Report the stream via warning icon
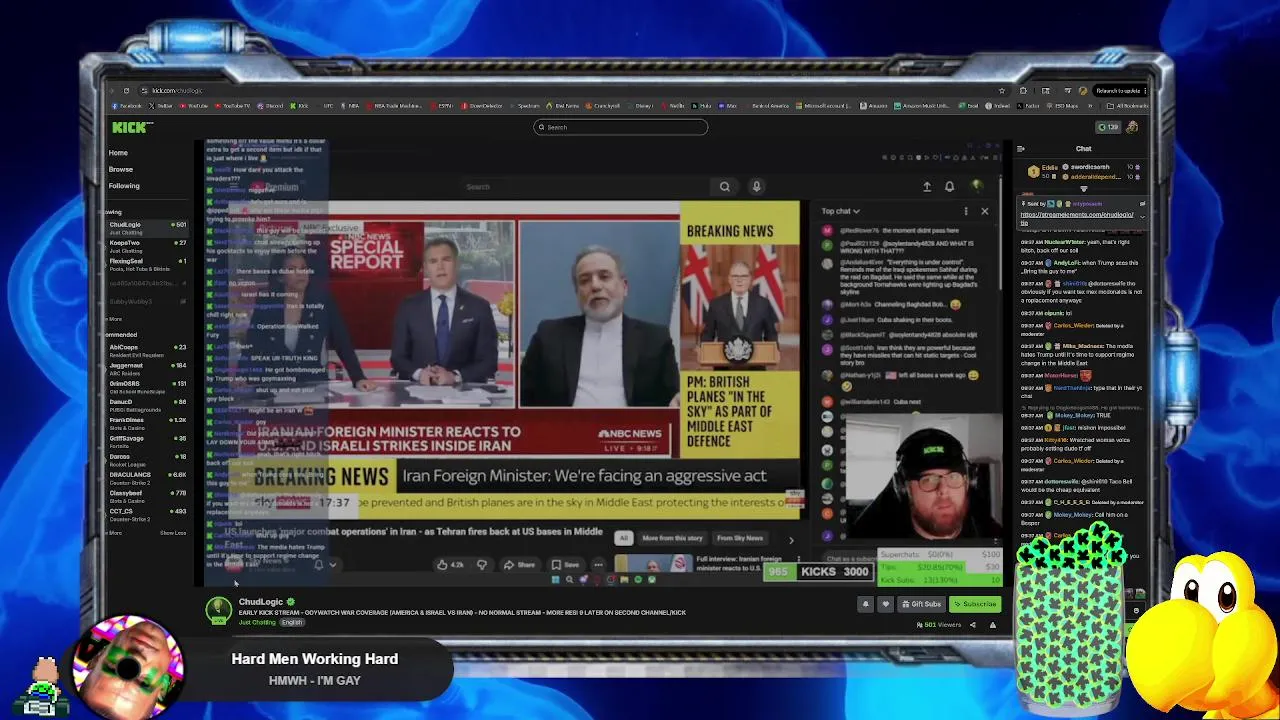The width and height of the screenshot is (1280, 720). coord(993,625)
